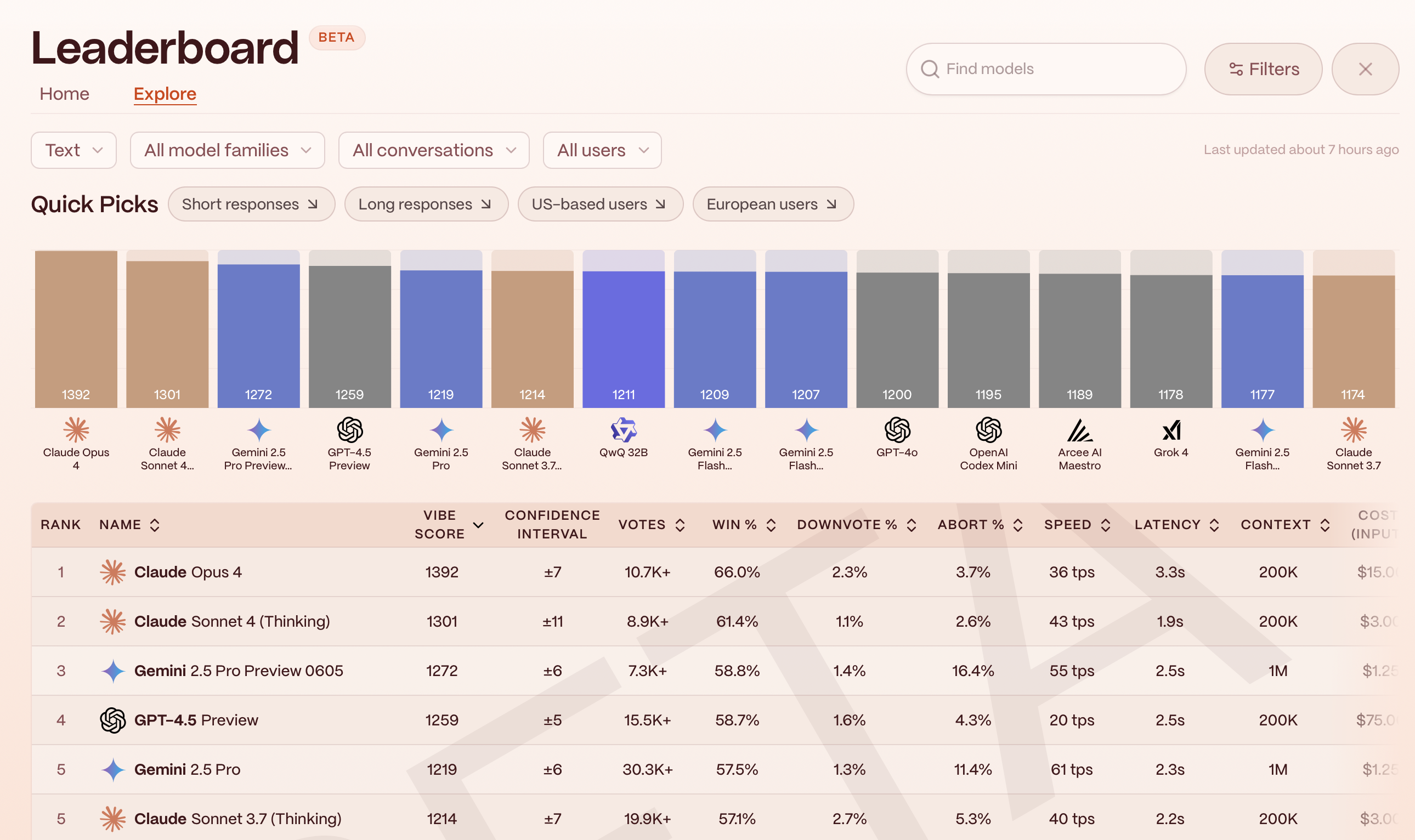Close the search panel with the X button
Viewport: 1415px width, 840px height.
pyautogui.click(x=1365, y=69)
